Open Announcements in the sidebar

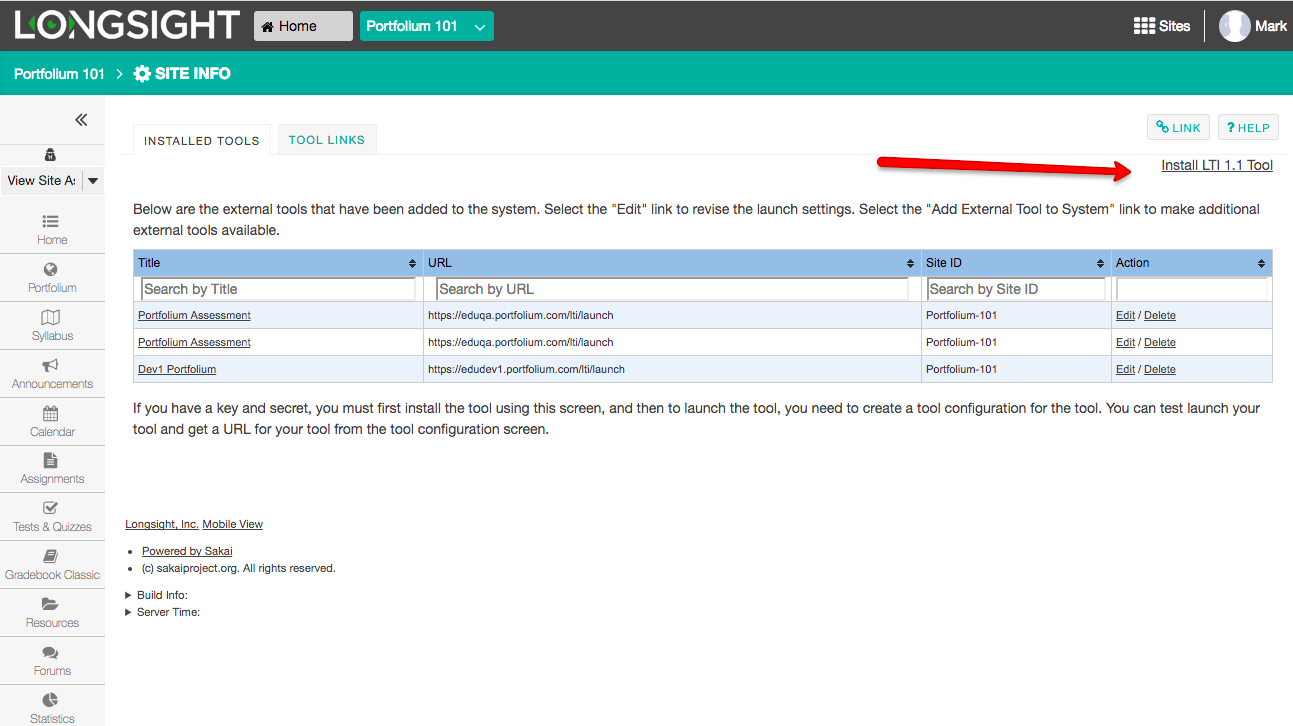(x=52, y=374)
